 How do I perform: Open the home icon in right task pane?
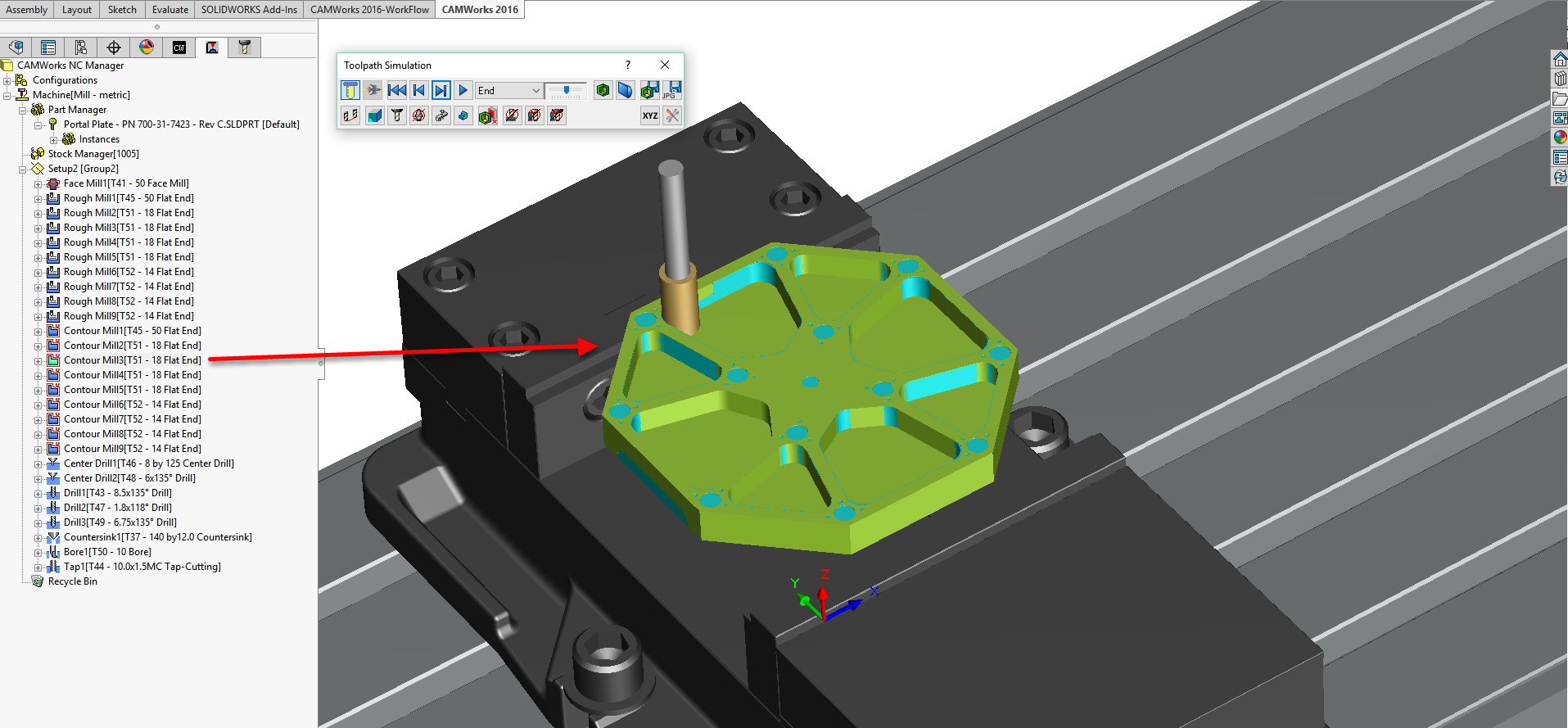pyautogui.click(x=1560, y=60)
